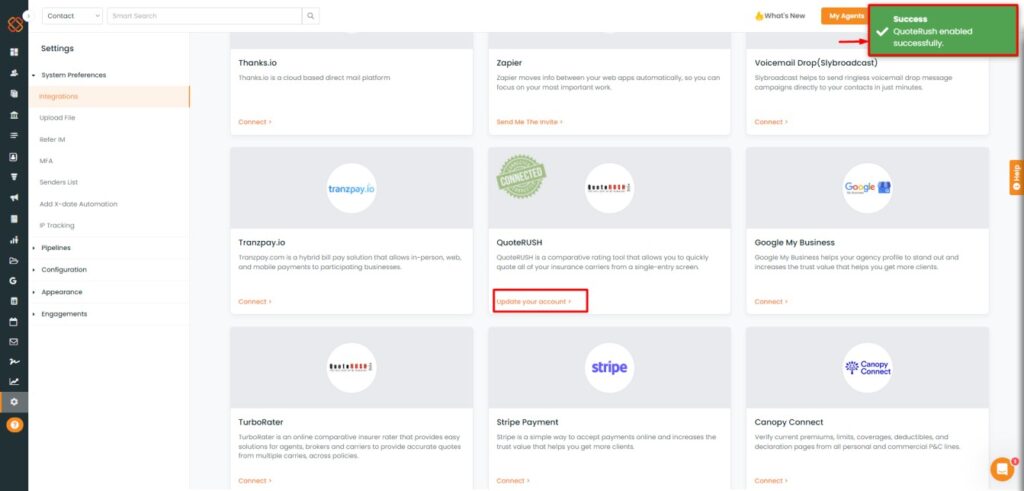Viewport: 1024px width, 491px height.
Task: Open the funnel icon in the sidebar
Action: 14,177
